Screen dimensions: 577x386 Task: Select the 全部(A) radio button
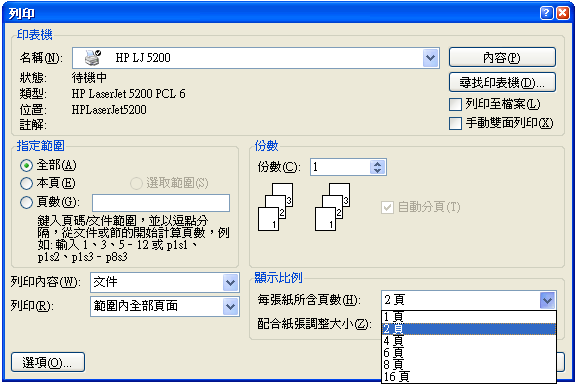(26, 166)
